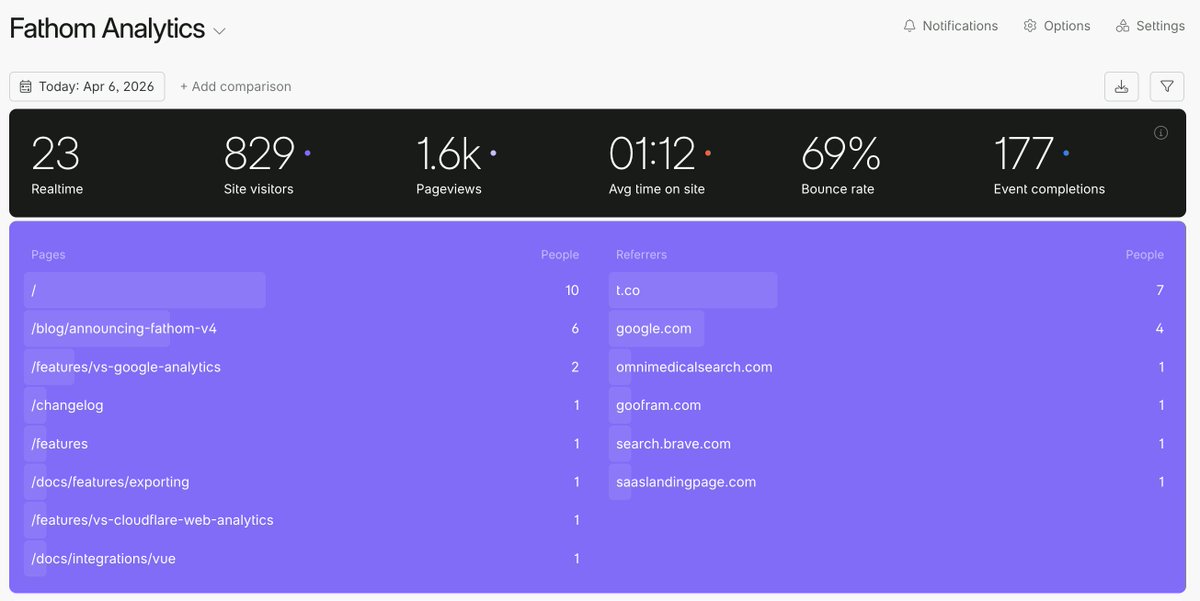1200x601 pixels.
Task: Open the Fathom Analytics site switcher chevron
Action: tap(220, 31)
